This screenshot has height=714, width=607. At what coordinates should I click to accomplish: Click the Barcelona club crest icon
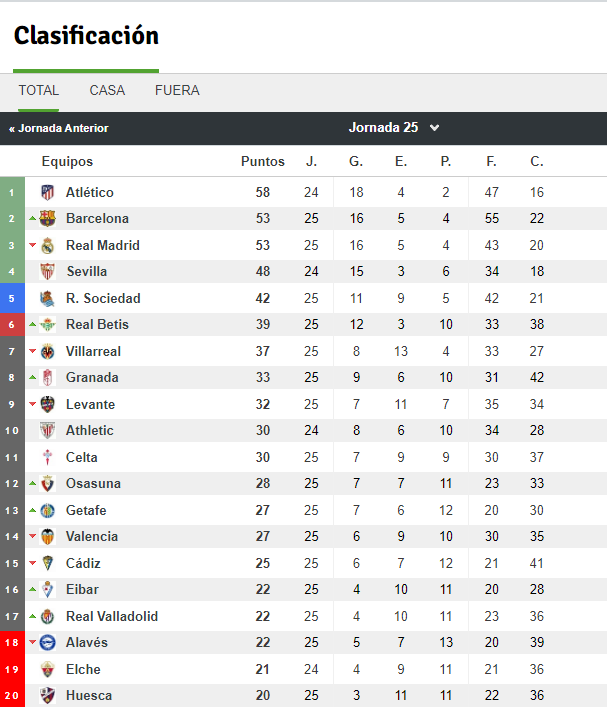click(47, 219)
